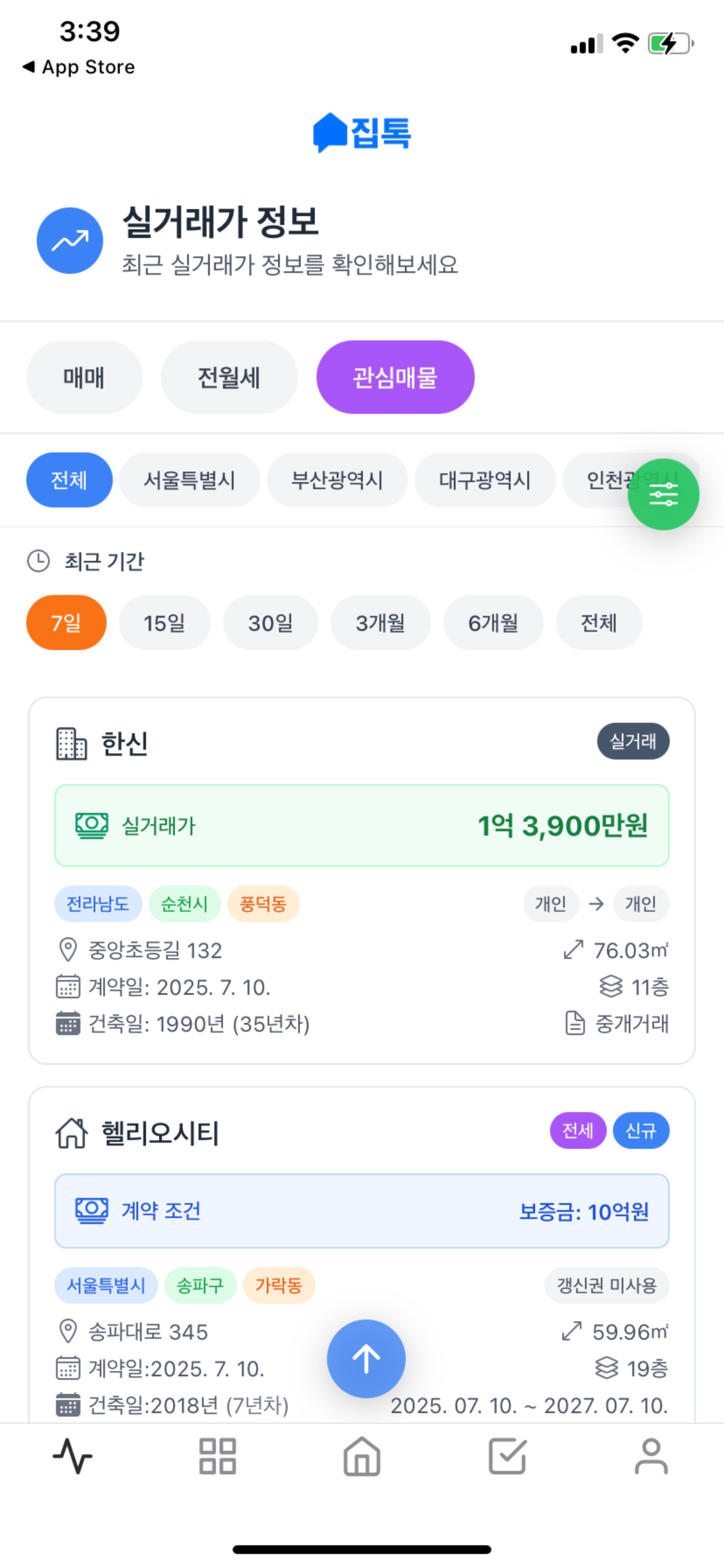
Task: Tap the 헬리오시티 listing title
Action: (160, 1133)
